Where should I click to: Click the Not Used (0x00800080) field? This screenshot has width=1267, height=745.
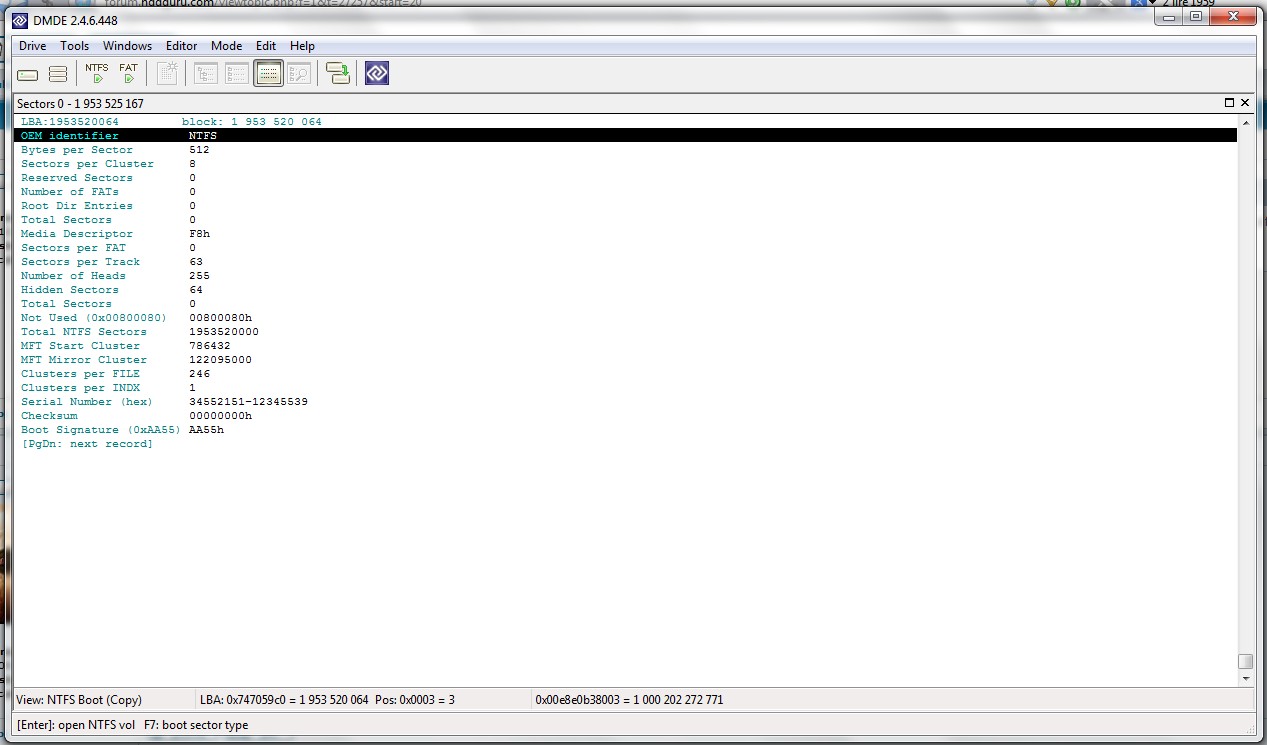coord(626,318)
